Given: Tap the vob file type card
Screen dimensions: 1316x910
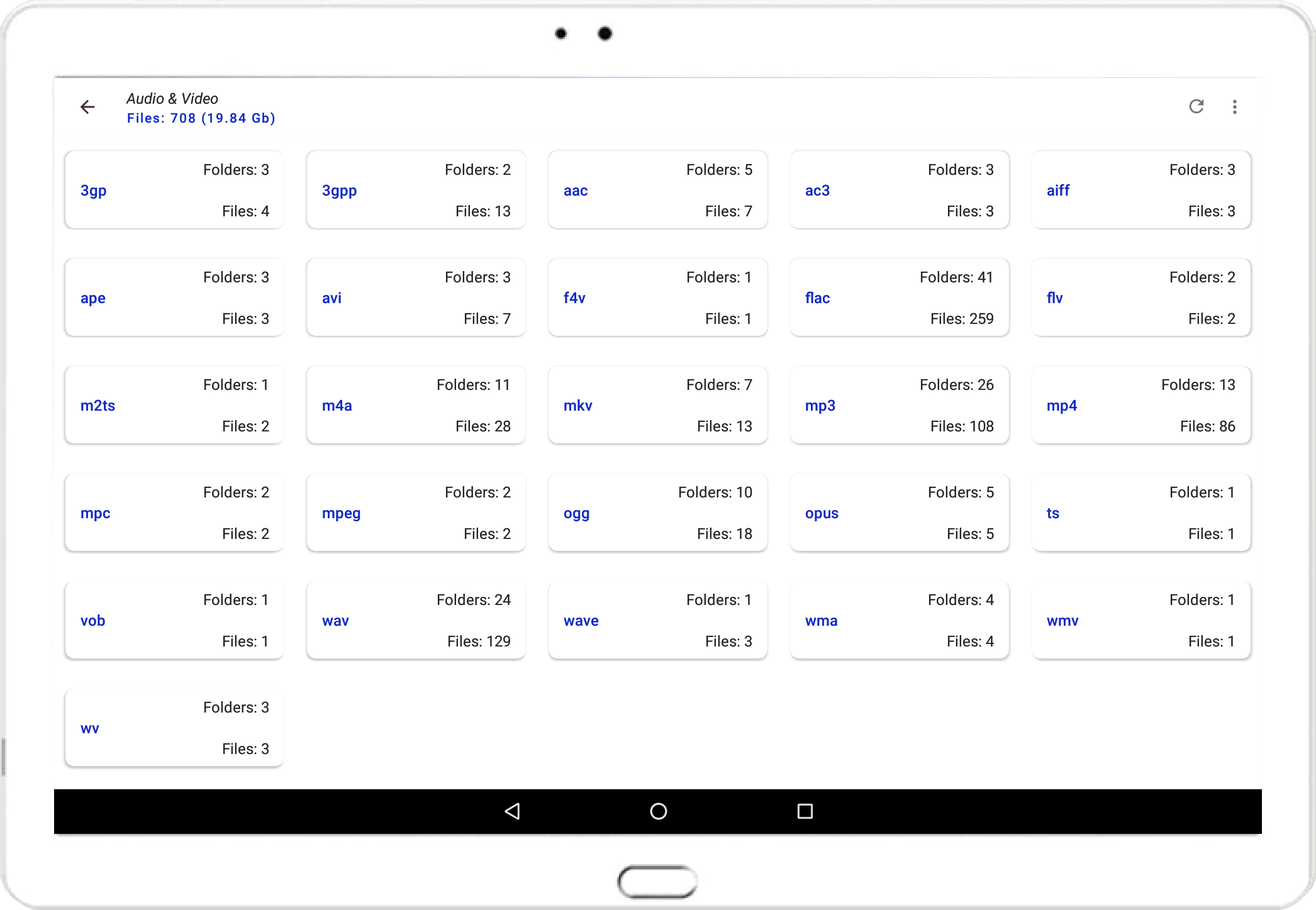Looking at the screenshot, I should (x=174, y=620).
